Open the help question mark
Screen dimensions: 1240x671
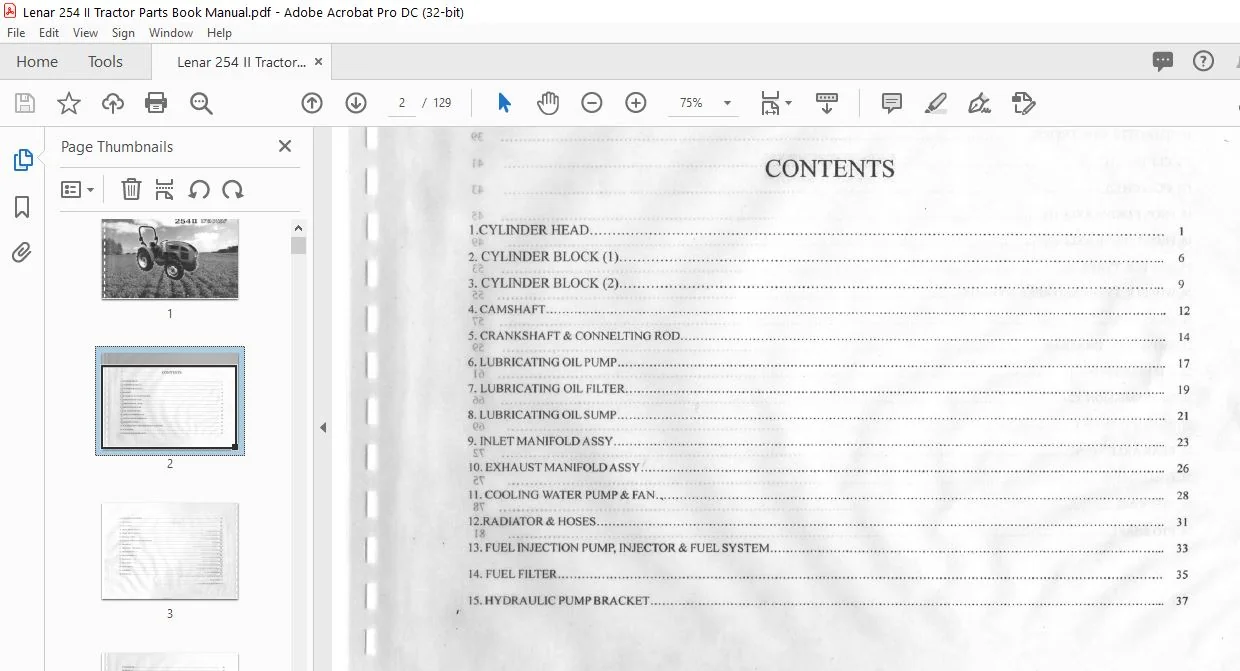(x=1204, y=61)
